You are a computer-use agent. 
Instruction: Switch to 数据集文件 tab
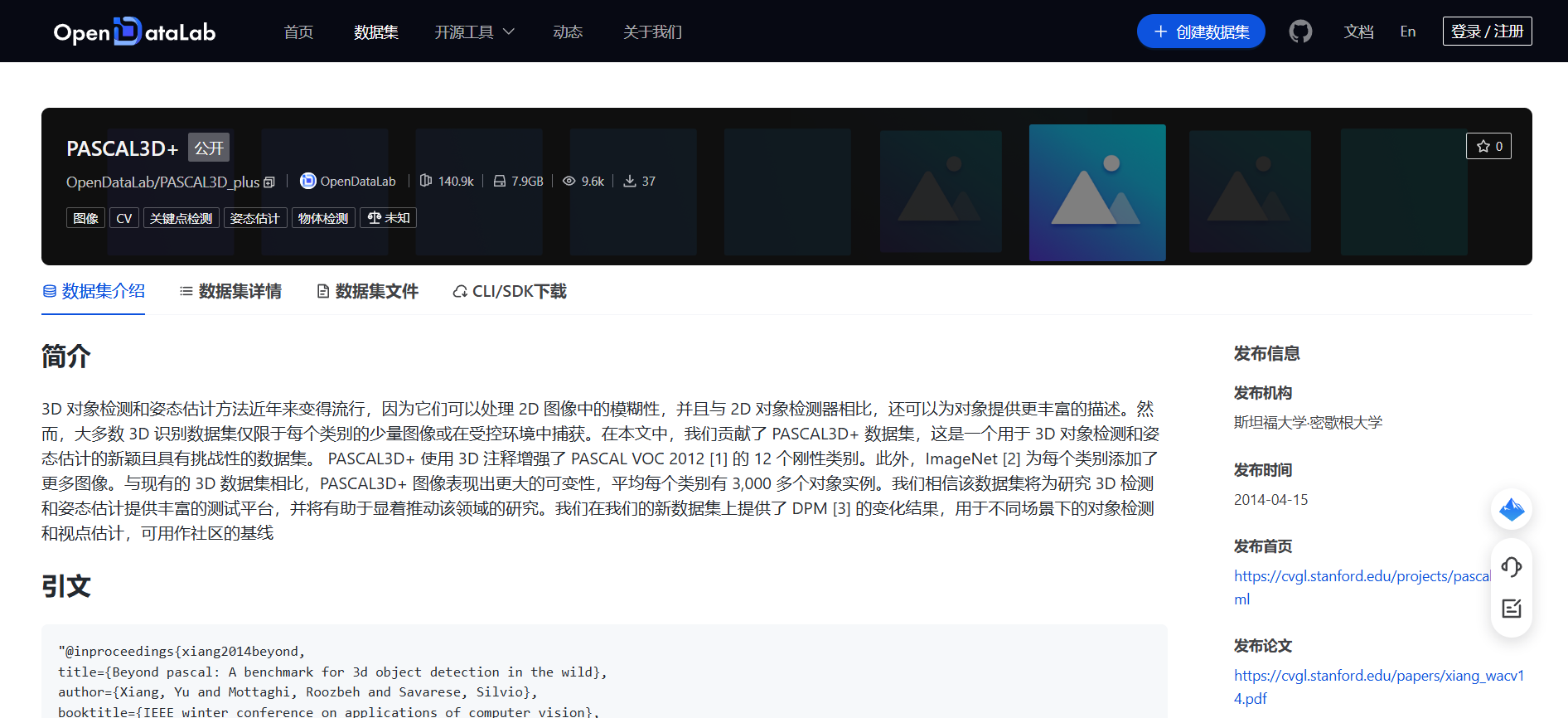(367, 292)
